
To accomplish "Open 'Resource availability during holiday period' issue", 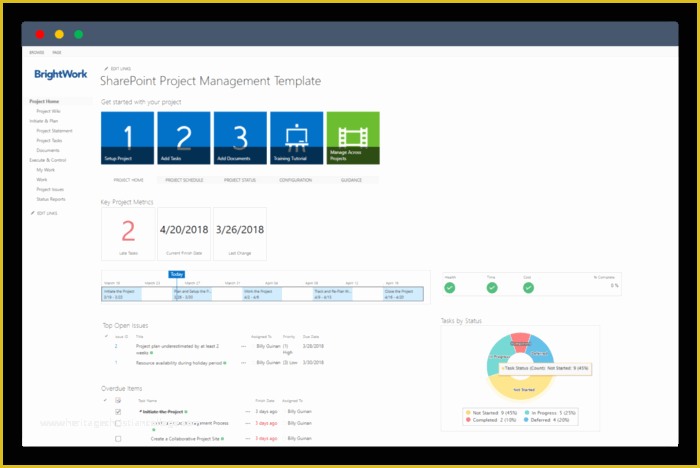I will (179, 363).
